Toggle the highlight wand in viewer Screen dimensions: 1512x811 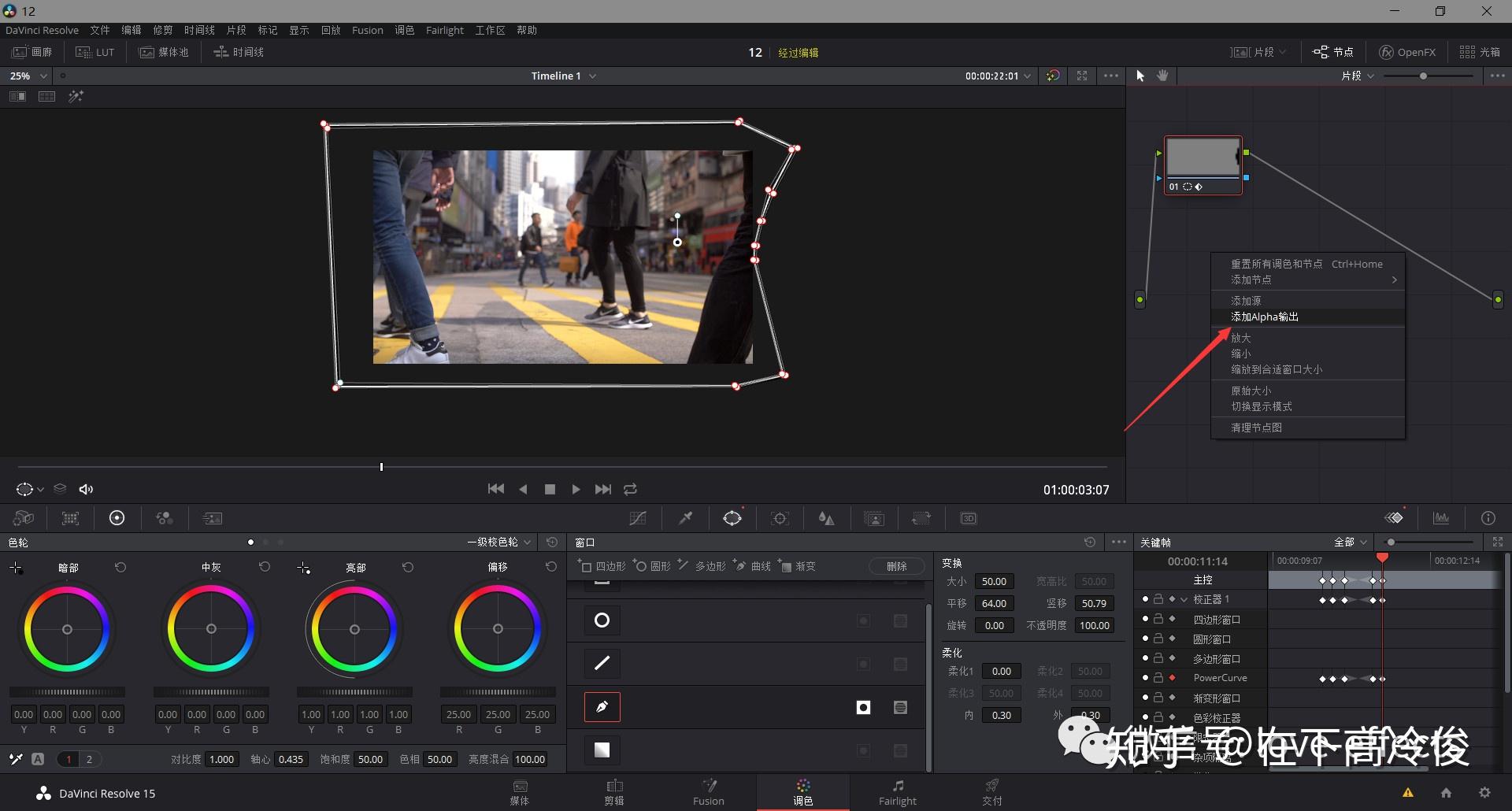[x=76, y=96]
